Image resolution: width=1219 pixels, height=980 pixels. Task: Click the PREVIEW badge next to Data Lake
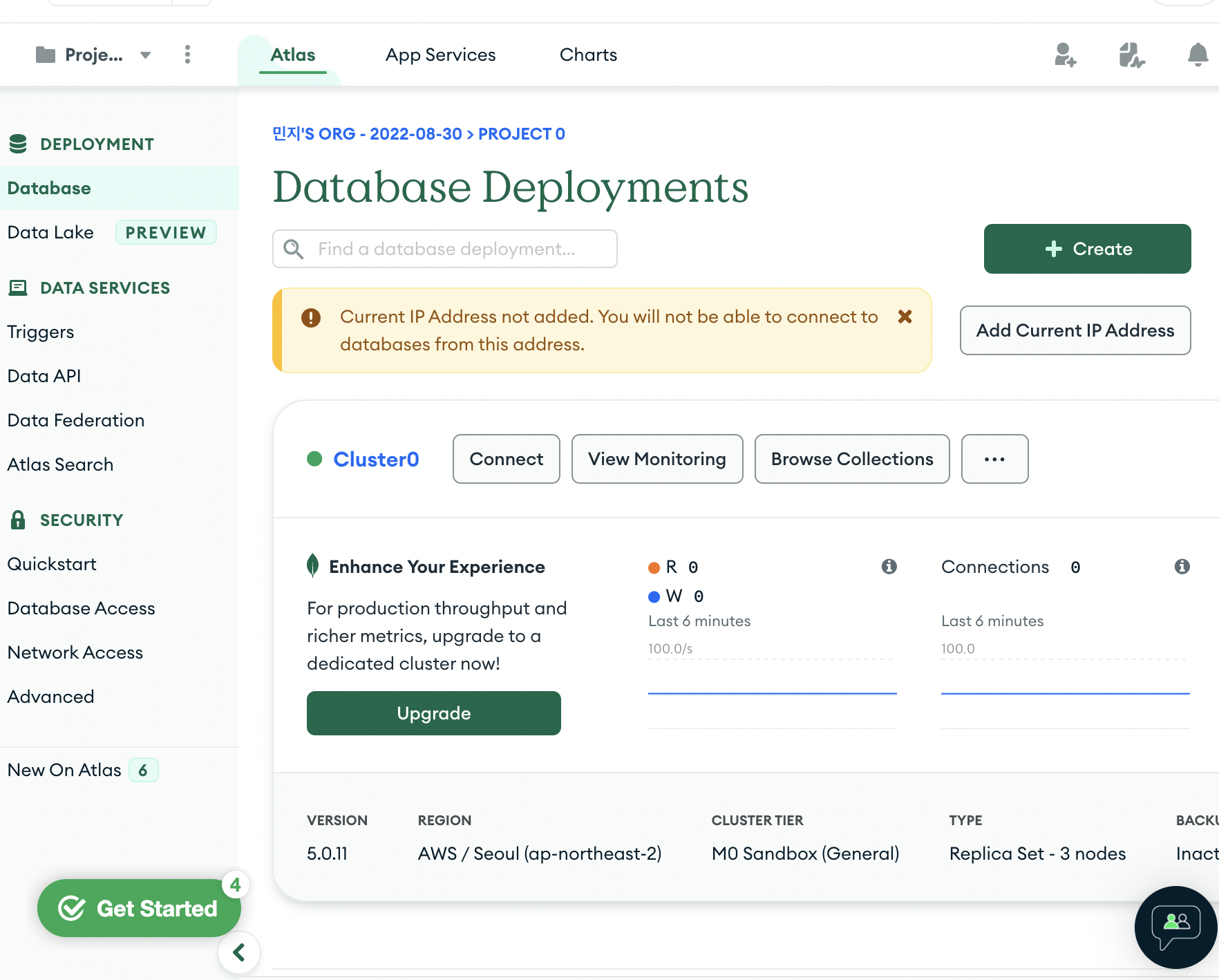click(x=166, y=232)
